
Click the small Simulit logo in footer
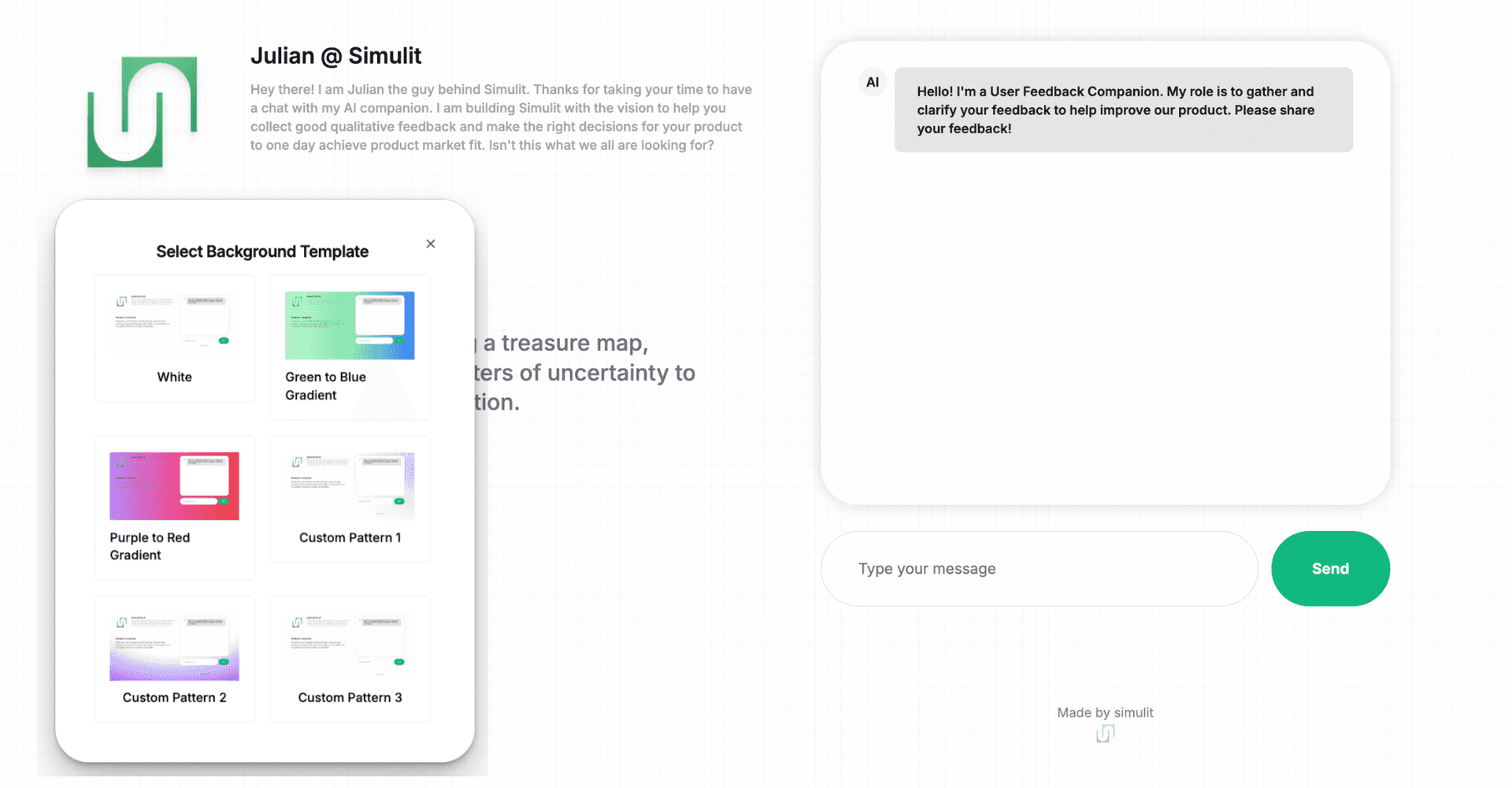[x=1106, y=734]
